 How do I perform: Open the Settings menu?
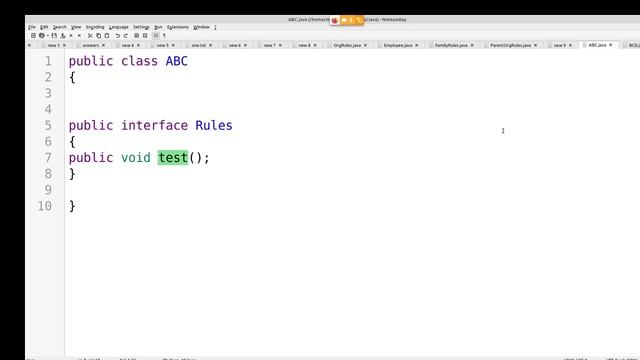click(141, 27)
